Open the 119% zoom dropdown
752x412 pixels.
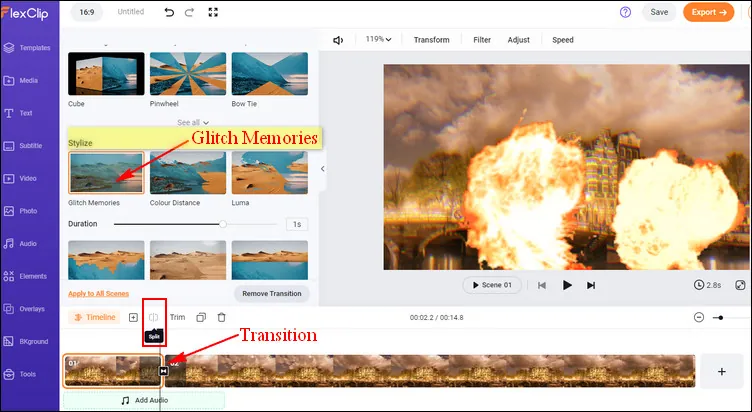[x=378, y=39]
